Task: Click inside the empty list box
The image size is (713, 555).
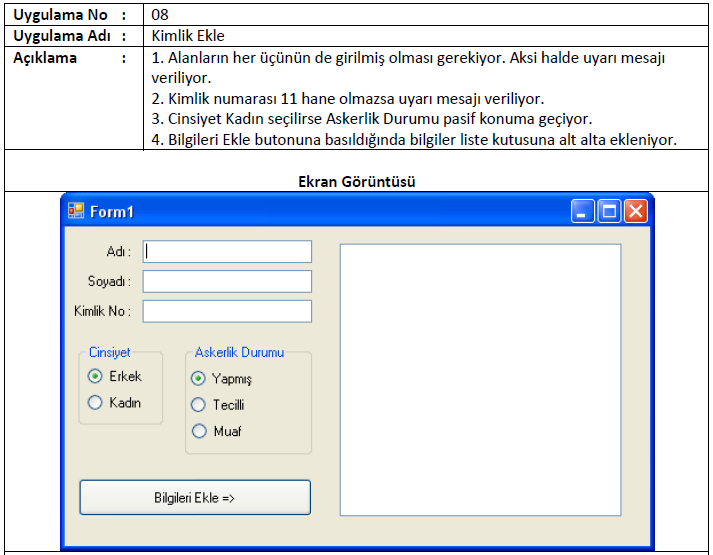Action: (x=481, y=380)
